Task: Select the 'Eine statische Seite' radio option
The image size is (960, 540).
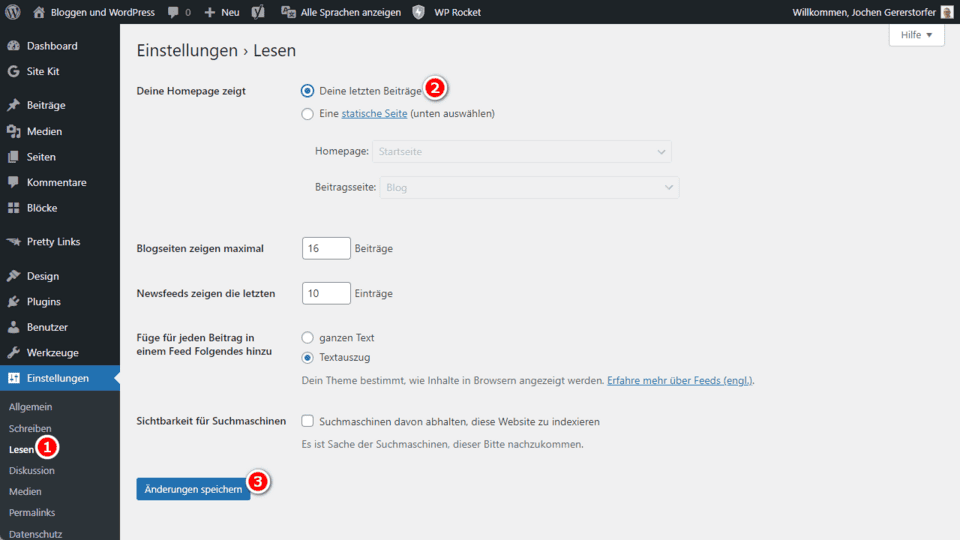Action: click(308, 114)
